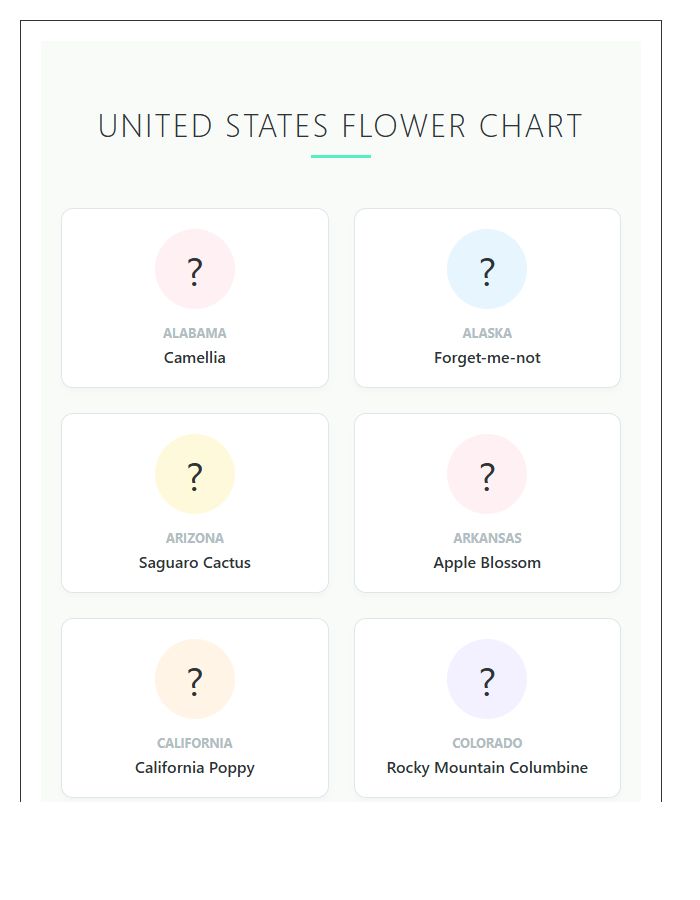Select the ALASKA state label
This screenshot has width=700, height=900.
[x=487, y=333]
